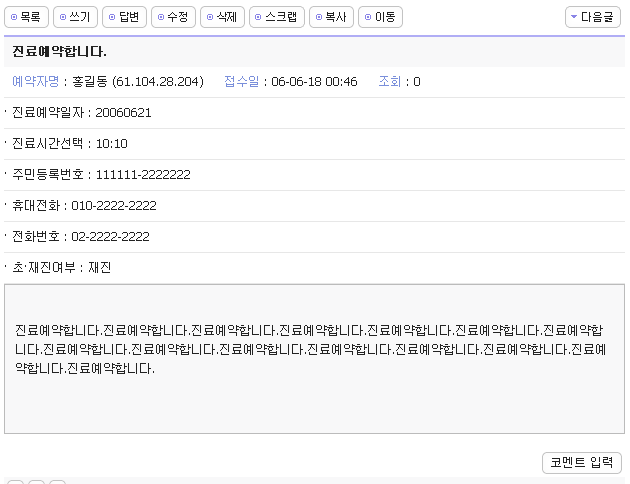
Task: Copy the post with 복사 button
Action: (x=331, y=17)
